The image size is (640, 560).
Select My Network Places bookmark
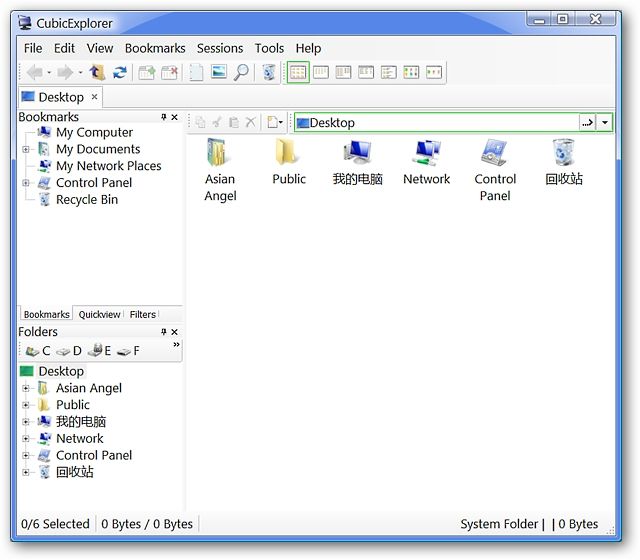click(x=109, y=166)
